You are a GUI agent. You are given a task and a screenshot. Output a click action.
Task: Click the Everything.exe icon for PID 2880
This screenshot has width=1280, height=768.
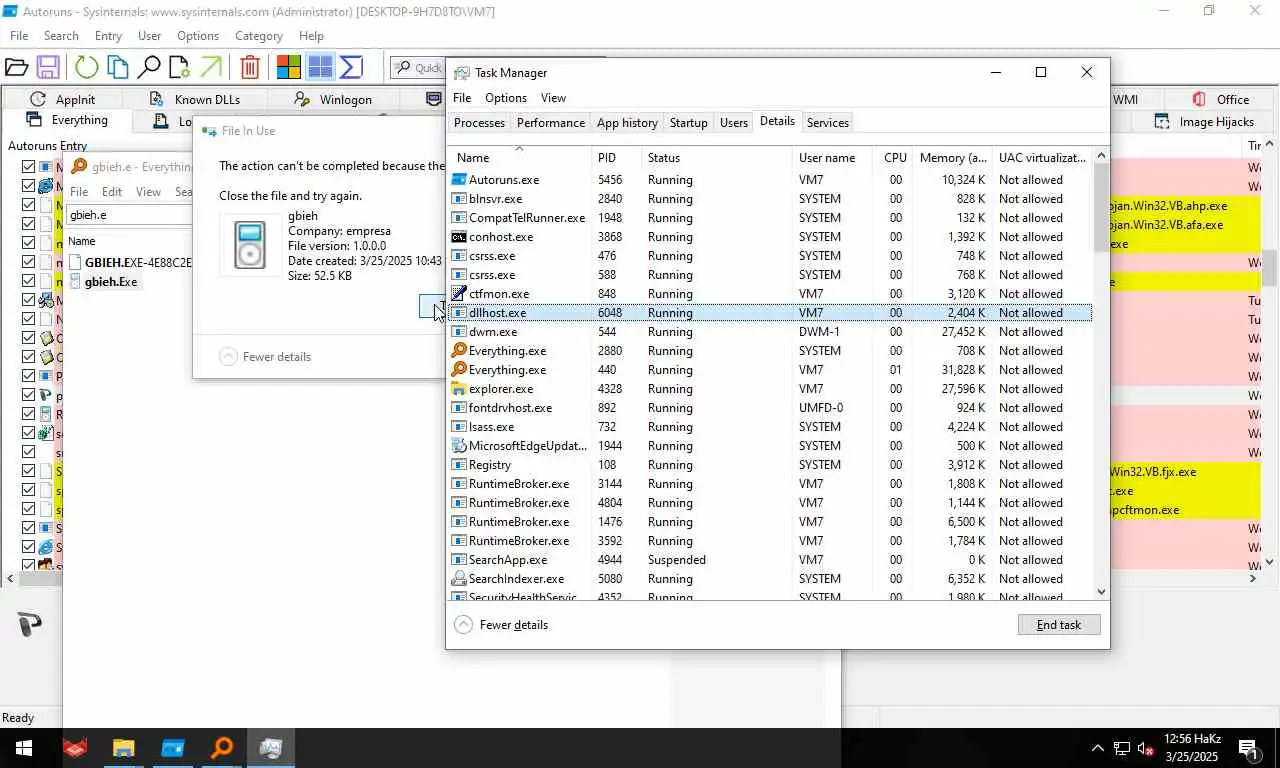click(x=459, y=351)
